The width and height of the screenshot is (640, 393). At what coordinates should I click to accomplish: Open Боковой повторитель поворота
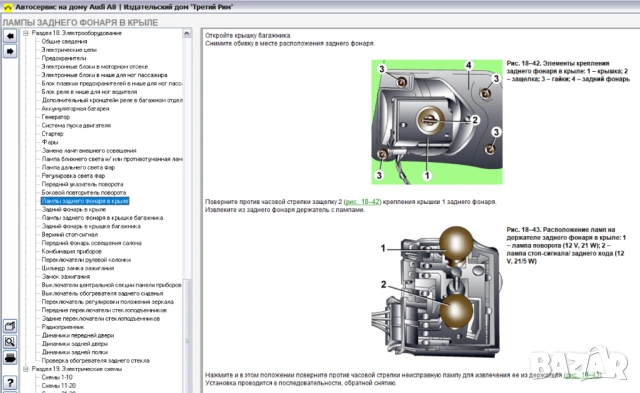click(x=84, y=193)
